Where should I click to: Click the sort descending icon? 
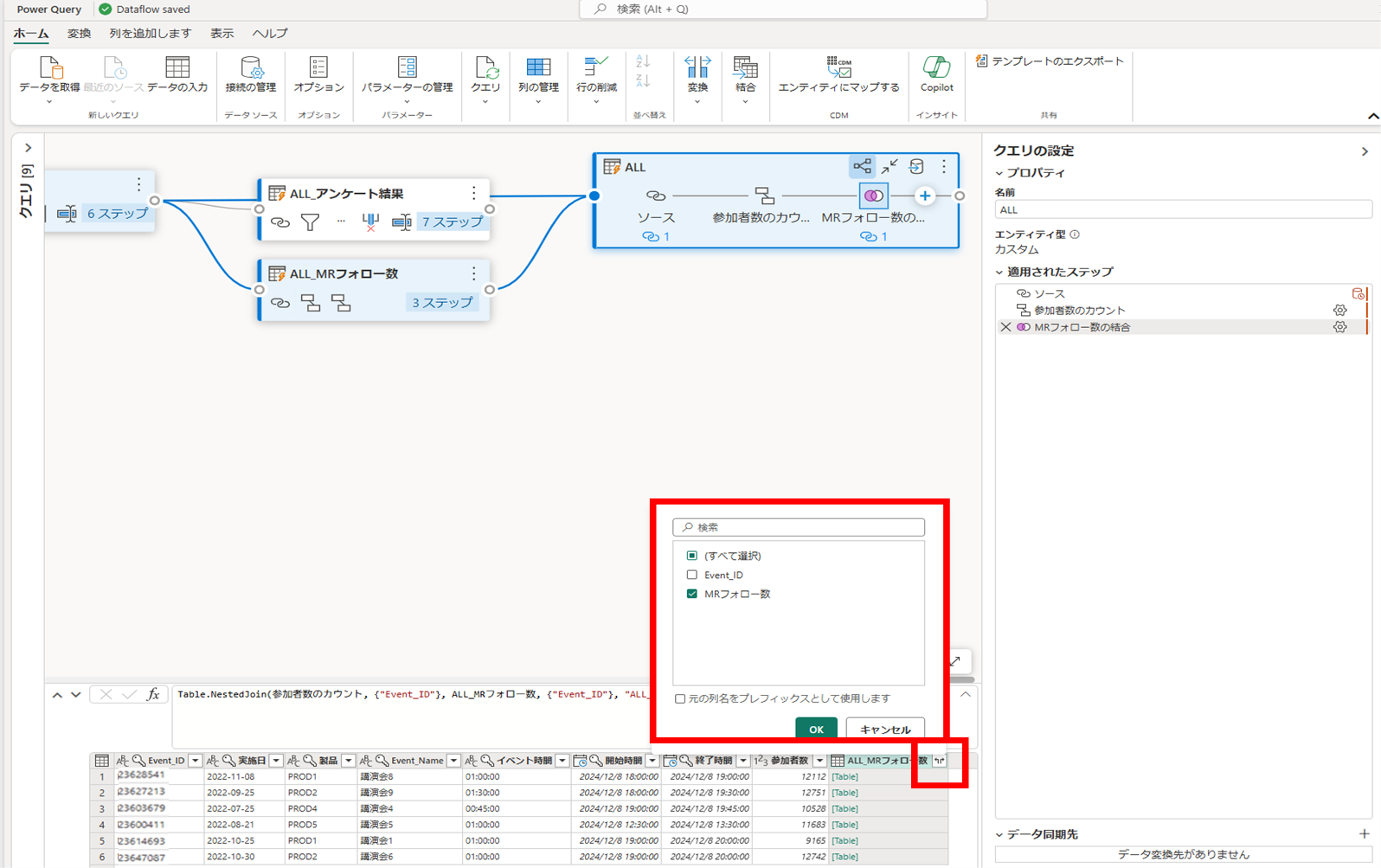point(642,80)
